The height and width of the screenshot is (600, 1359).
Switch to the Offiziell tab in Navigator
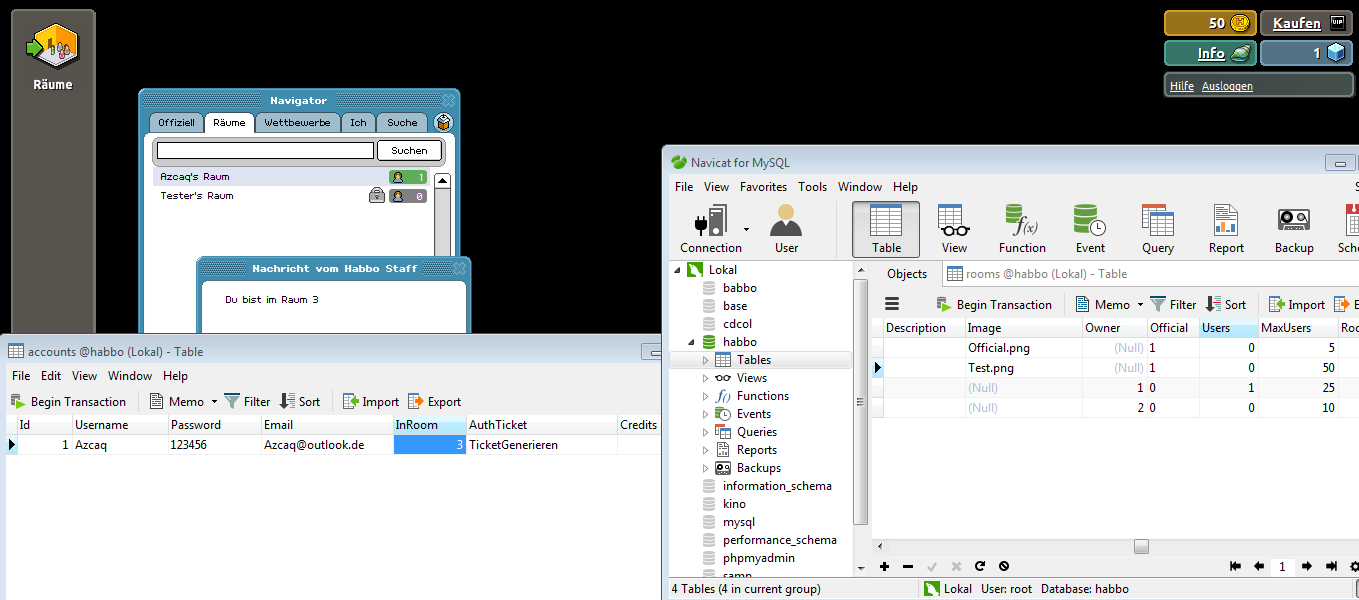click(177, 122)
